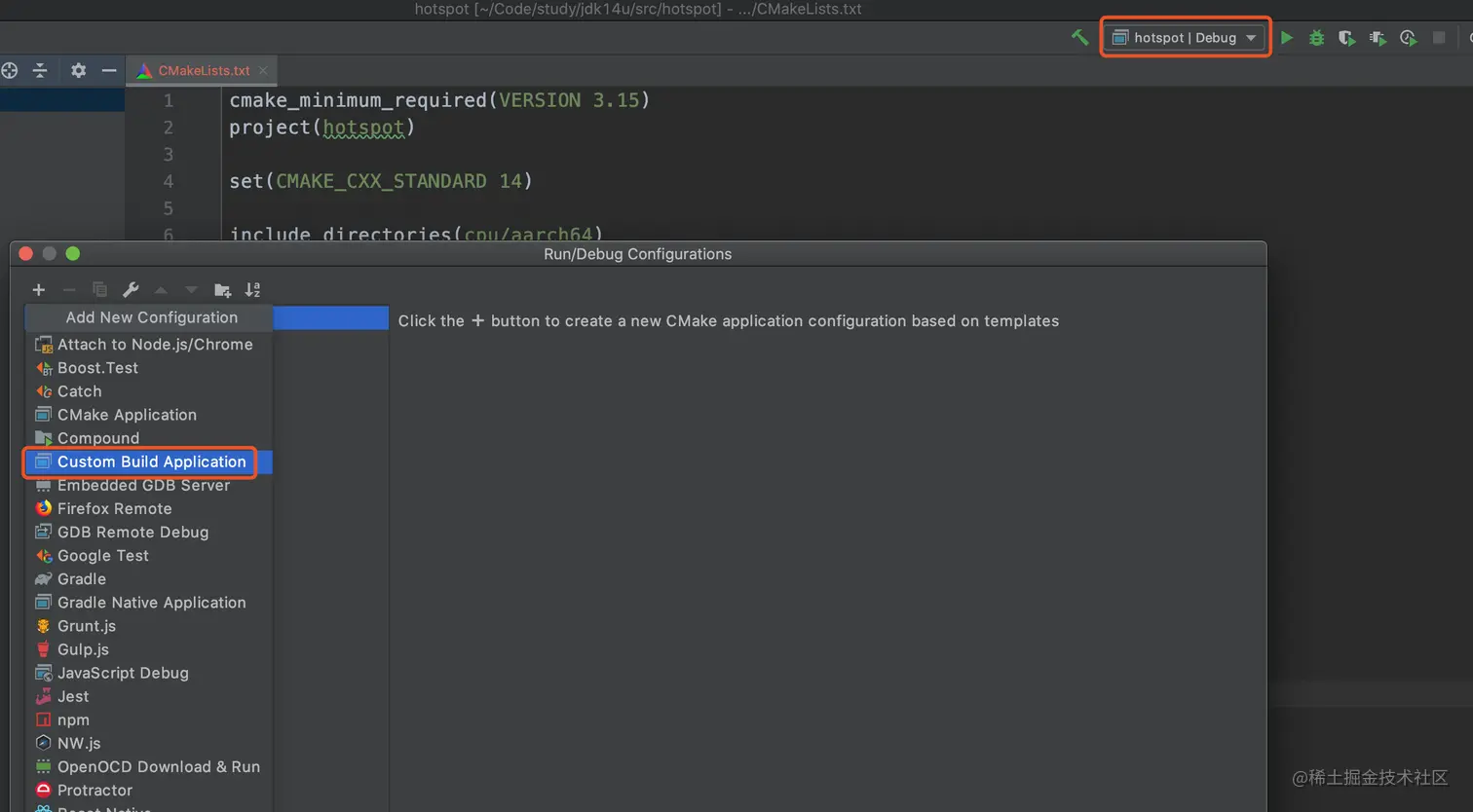Run with coverage shield icon
Screen dimensions: 1473x812
(x=1346, y=38)
